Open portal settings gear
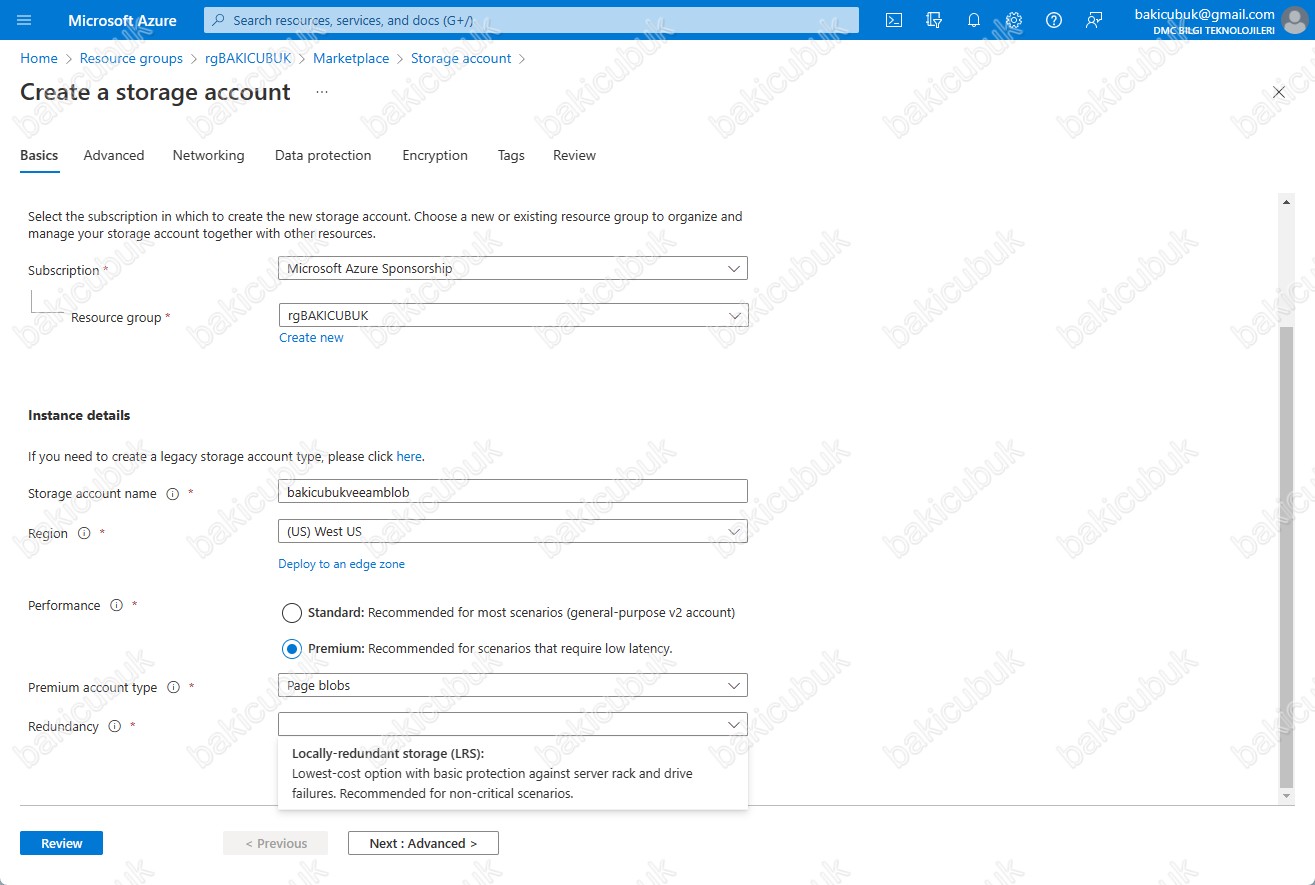The height and width of the screenshot is (885, 1315). tap(1014, 20)
